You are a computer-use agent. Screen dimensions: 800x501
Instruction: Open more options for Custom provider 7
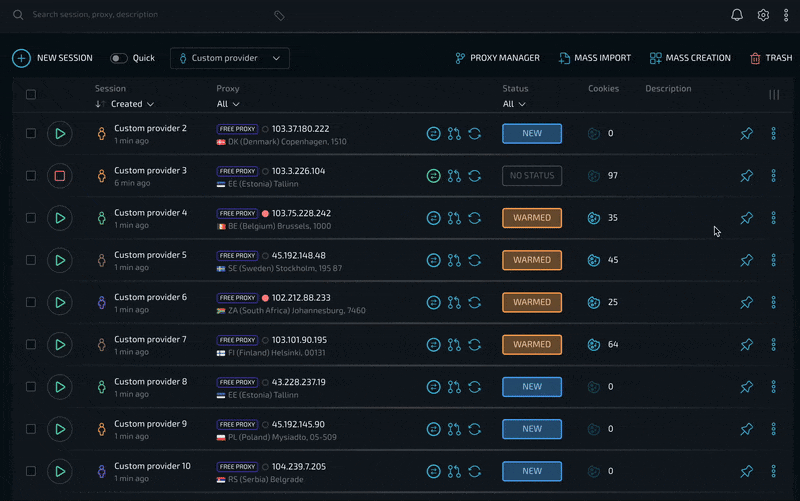(x=773, y=345)
